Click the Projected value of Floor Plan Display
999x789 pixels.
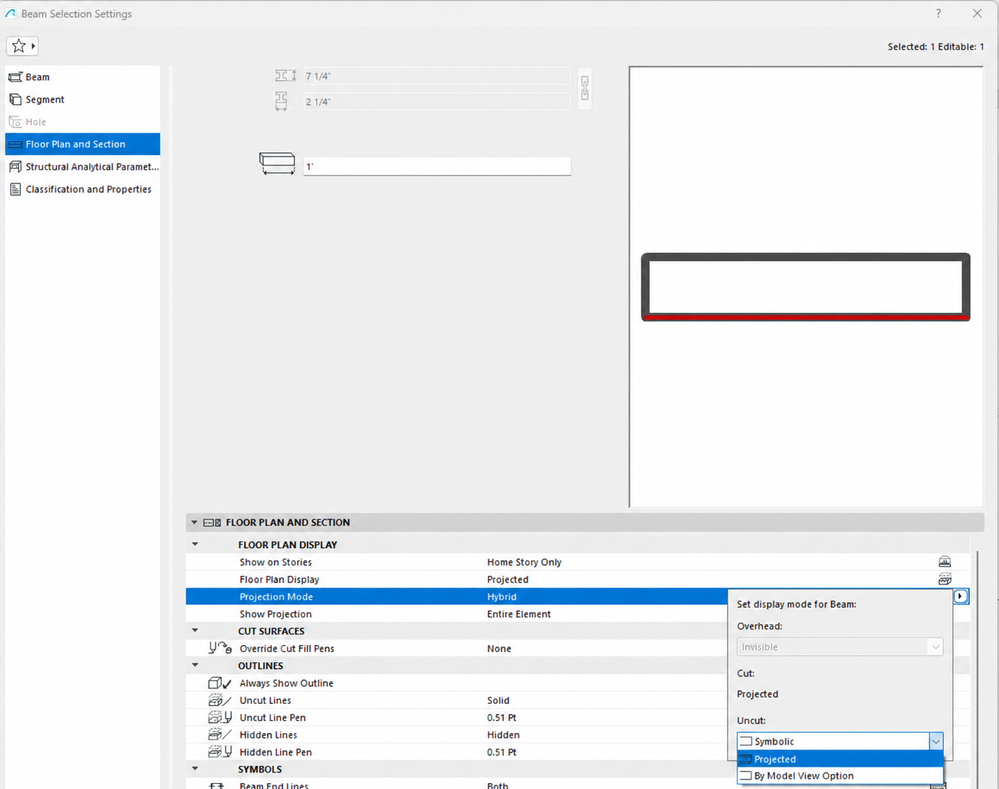click(508, 579)
